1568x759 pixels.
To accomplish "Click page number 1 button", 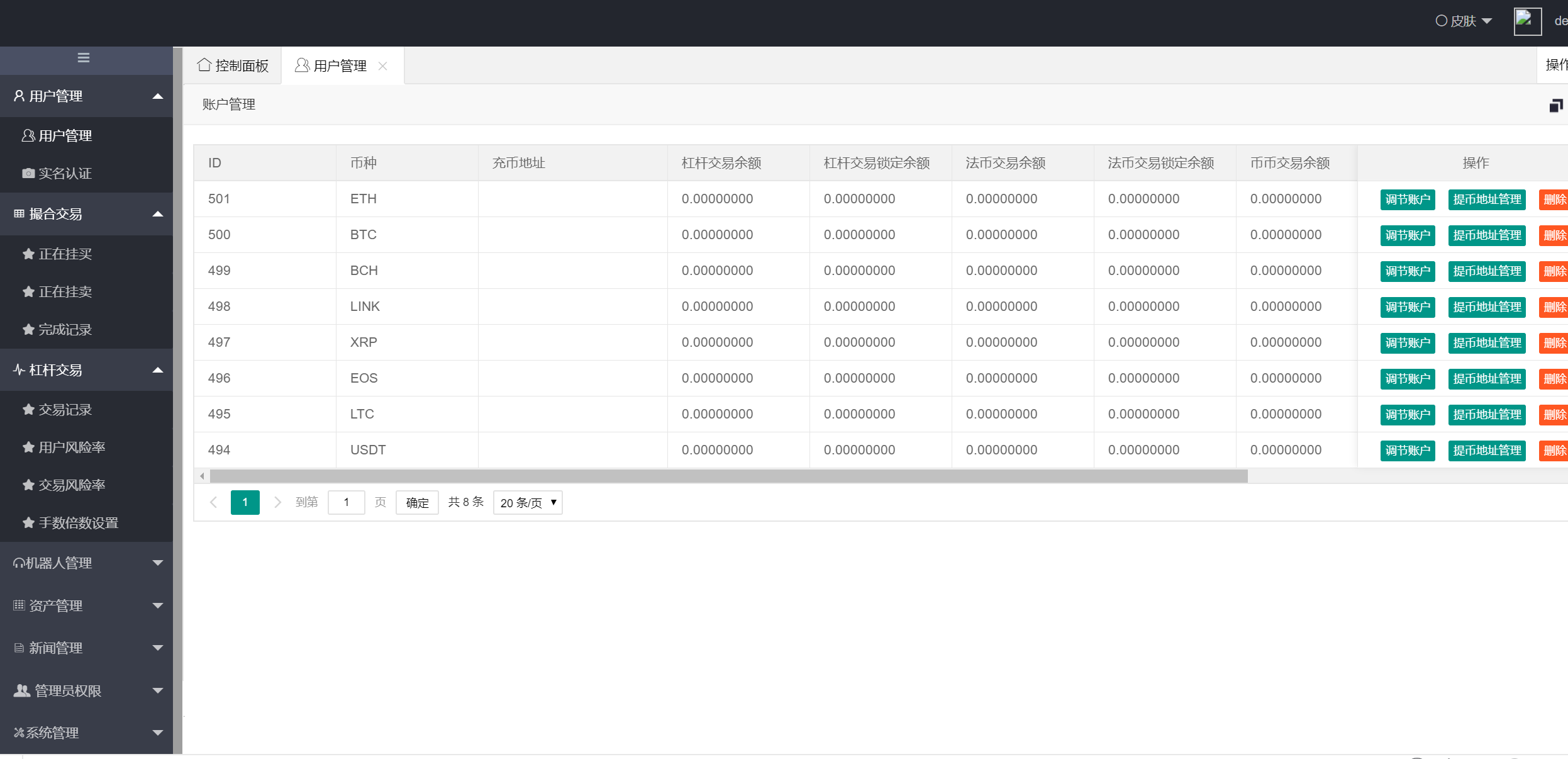I will pos(245,502).
